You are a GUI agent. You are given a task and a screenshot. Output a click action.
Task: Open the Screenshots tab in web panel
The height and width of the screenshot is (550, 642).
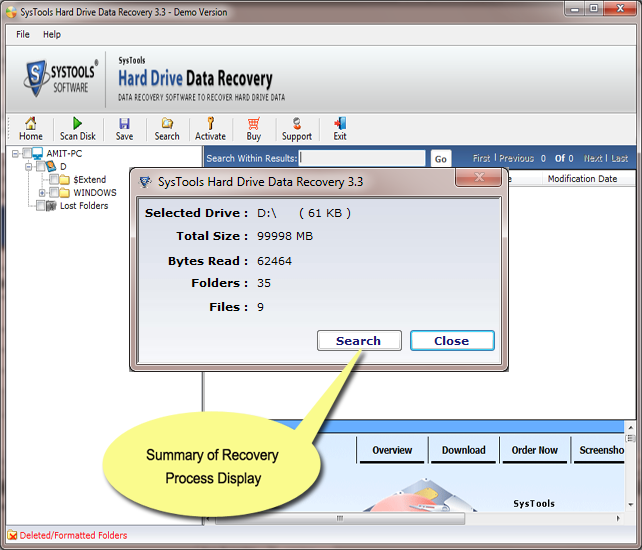[x=600, y=450]
